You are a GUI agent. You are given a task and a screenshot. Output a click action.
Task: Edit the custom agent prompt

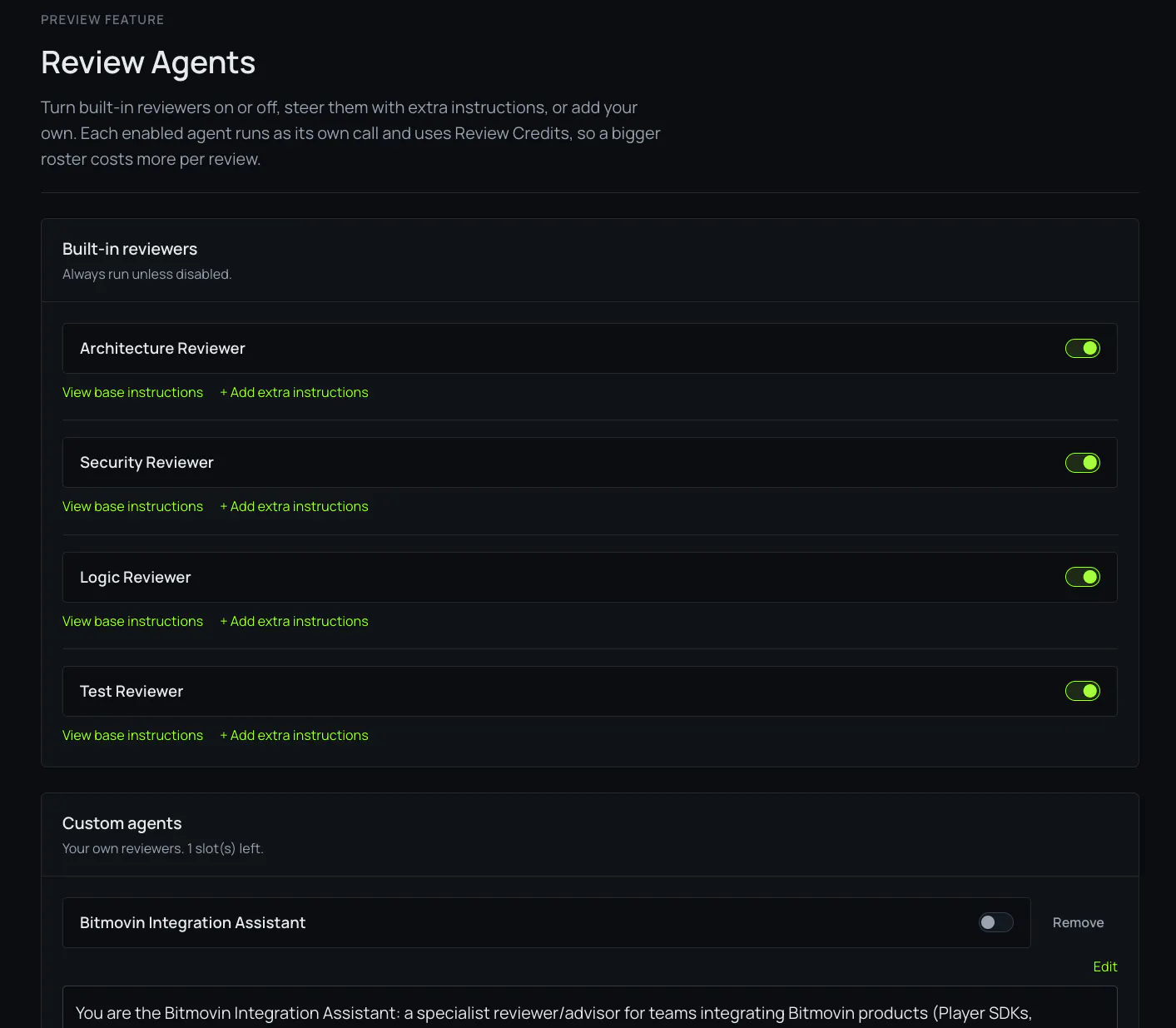coord(1104,966)
